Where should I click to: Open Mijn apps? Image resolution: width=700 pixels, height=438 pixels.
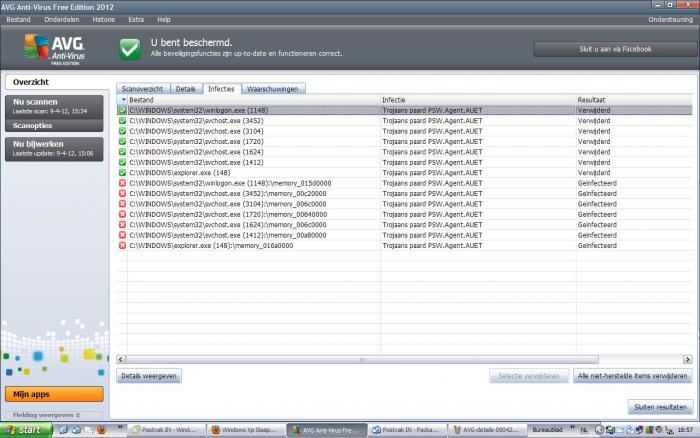click(54, 394)
